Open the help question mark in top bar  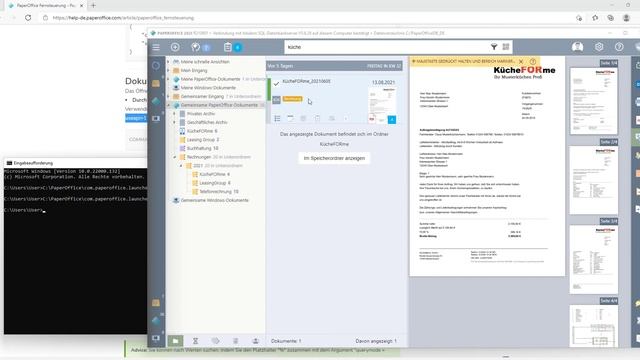tap(619, 47)
